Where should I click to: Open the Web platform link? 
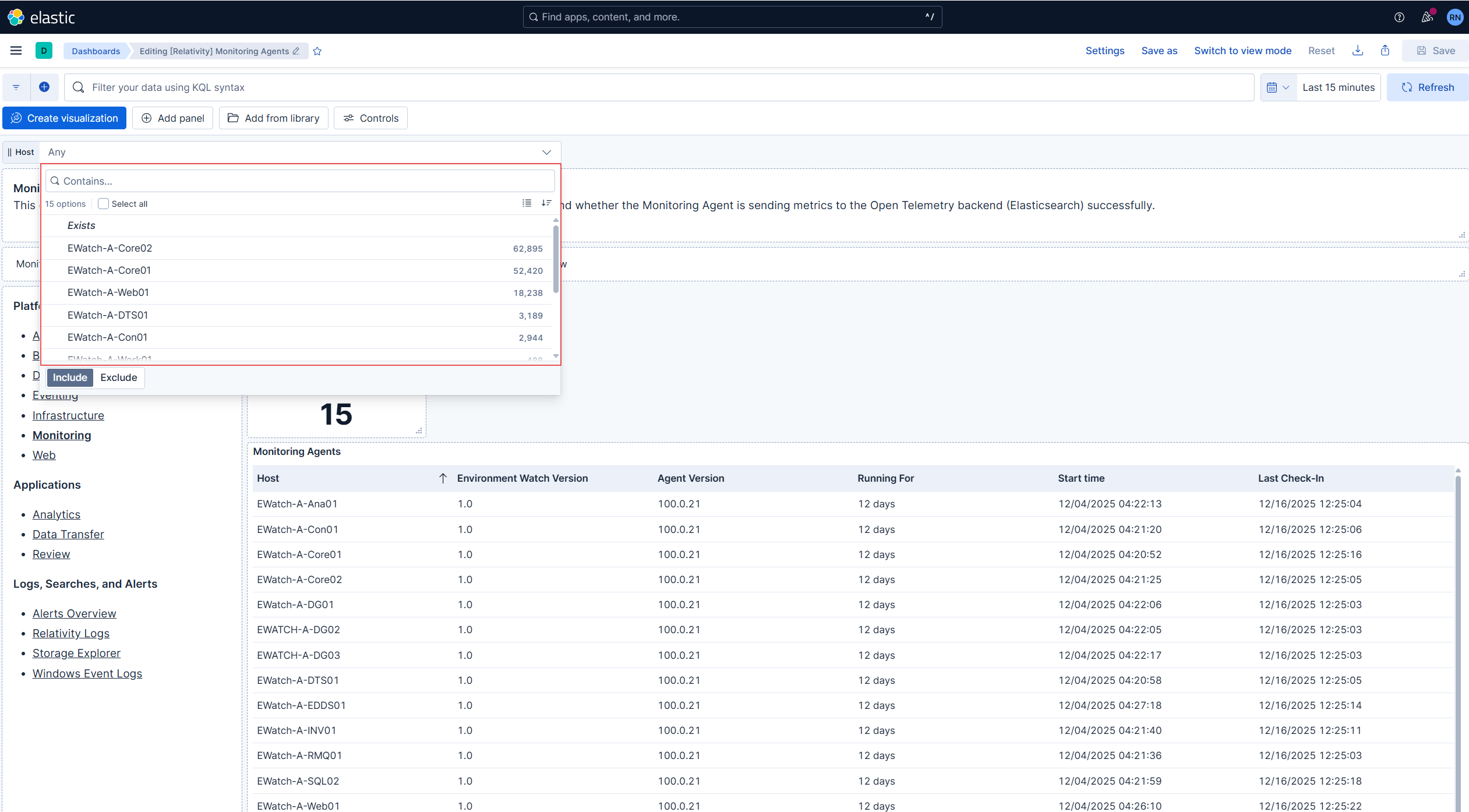point(44,455)
